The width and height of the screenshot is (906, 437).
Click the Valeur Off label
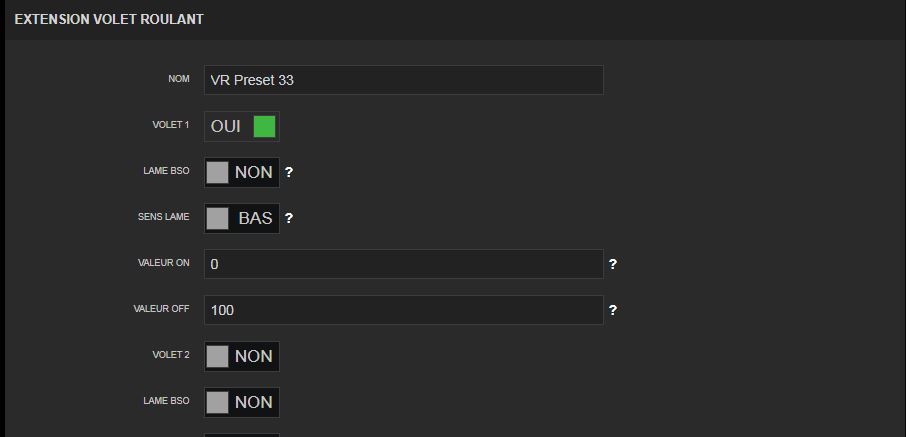(x=161, y=309)
